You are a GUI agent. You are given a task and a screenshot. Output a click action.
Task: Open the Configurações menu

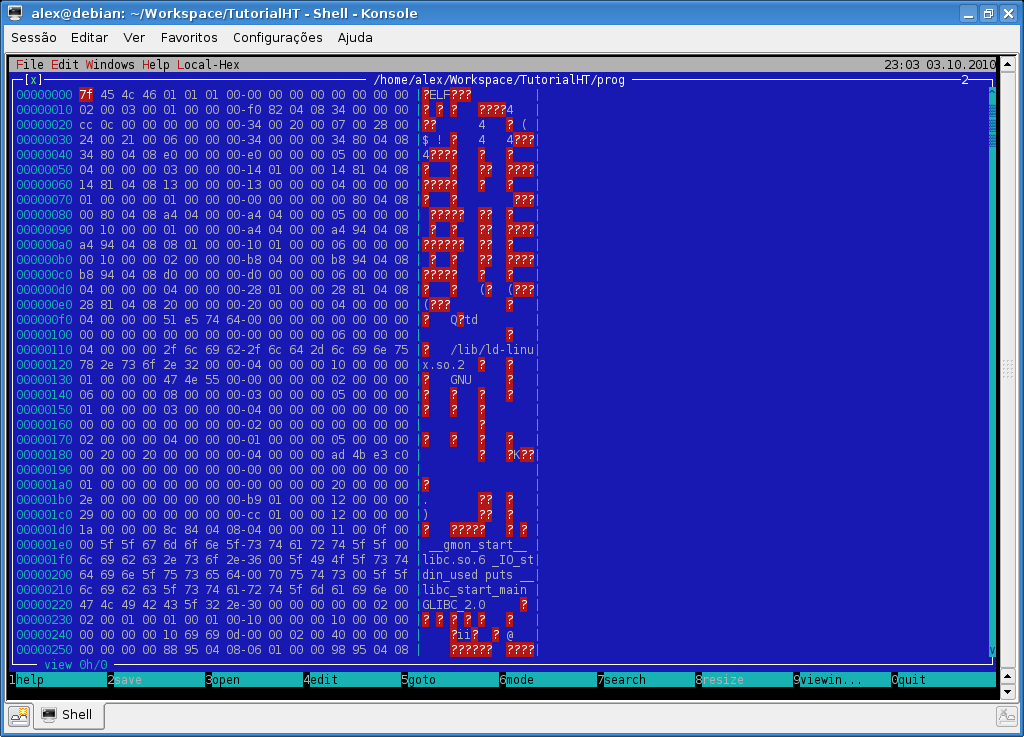(x=277, y=38)
